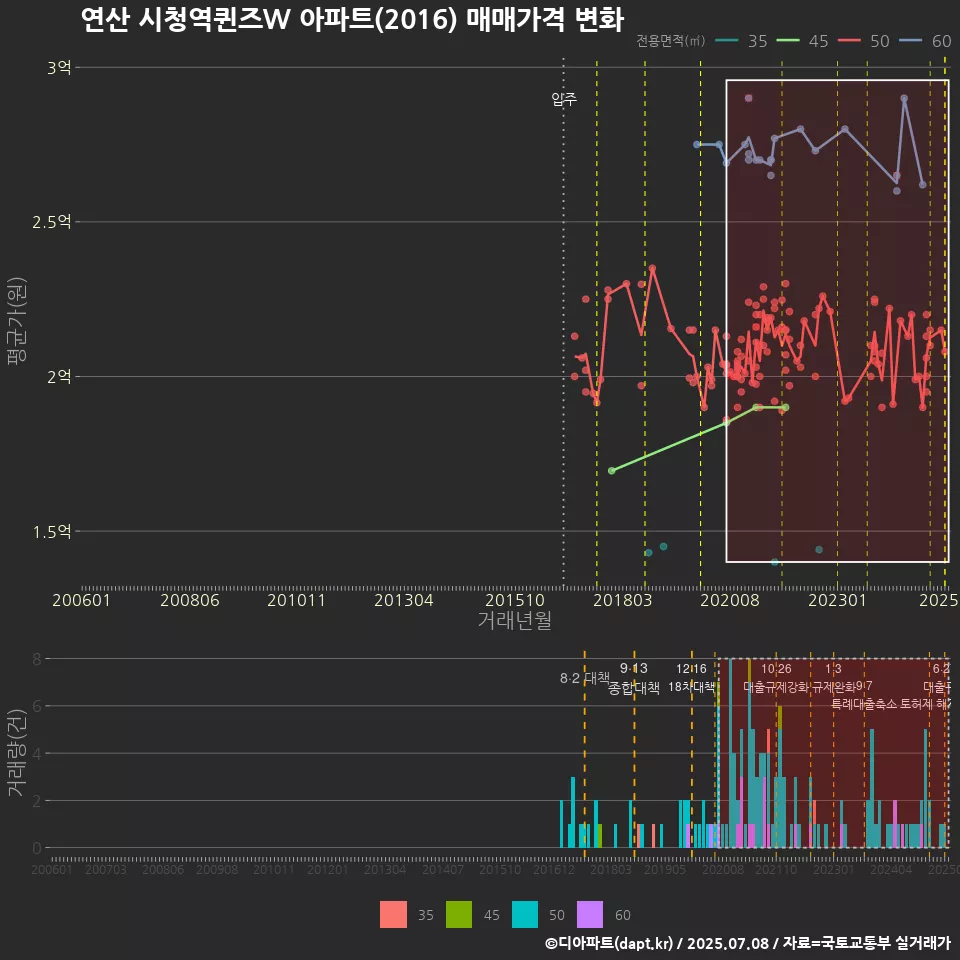Click the '202301' tick on price chart axis

coord(838,600)
